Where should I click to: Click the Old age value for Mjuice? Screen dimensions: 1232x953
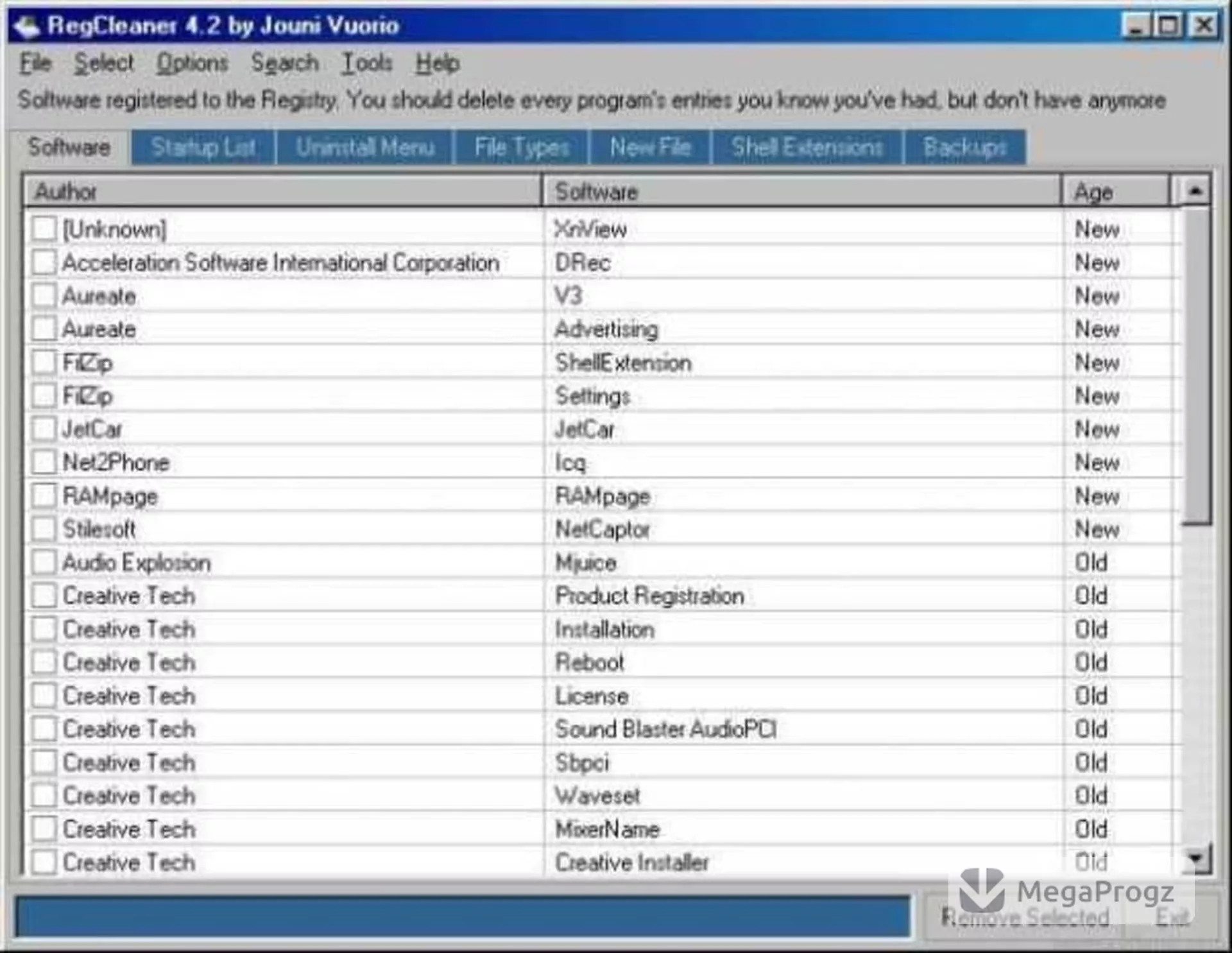coord(1091,563)
